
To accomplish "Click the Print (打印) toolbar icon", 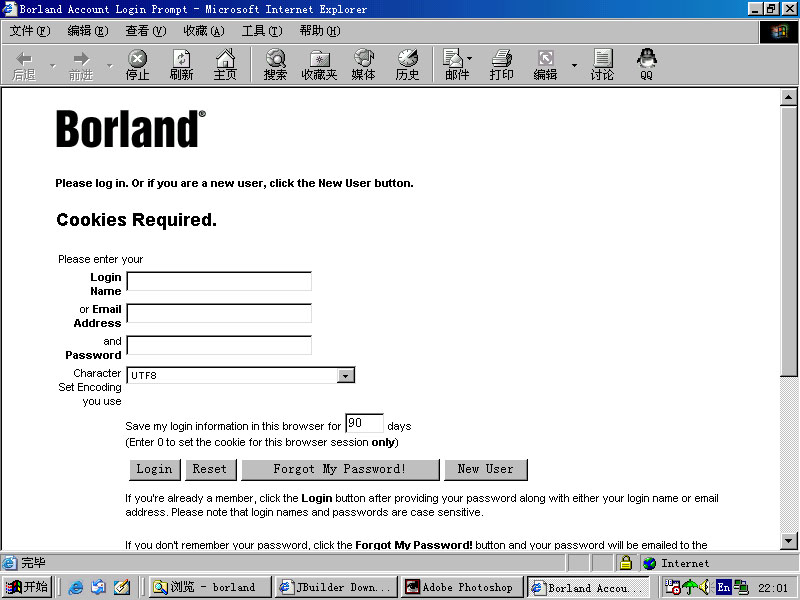I will tap(501, 65).
